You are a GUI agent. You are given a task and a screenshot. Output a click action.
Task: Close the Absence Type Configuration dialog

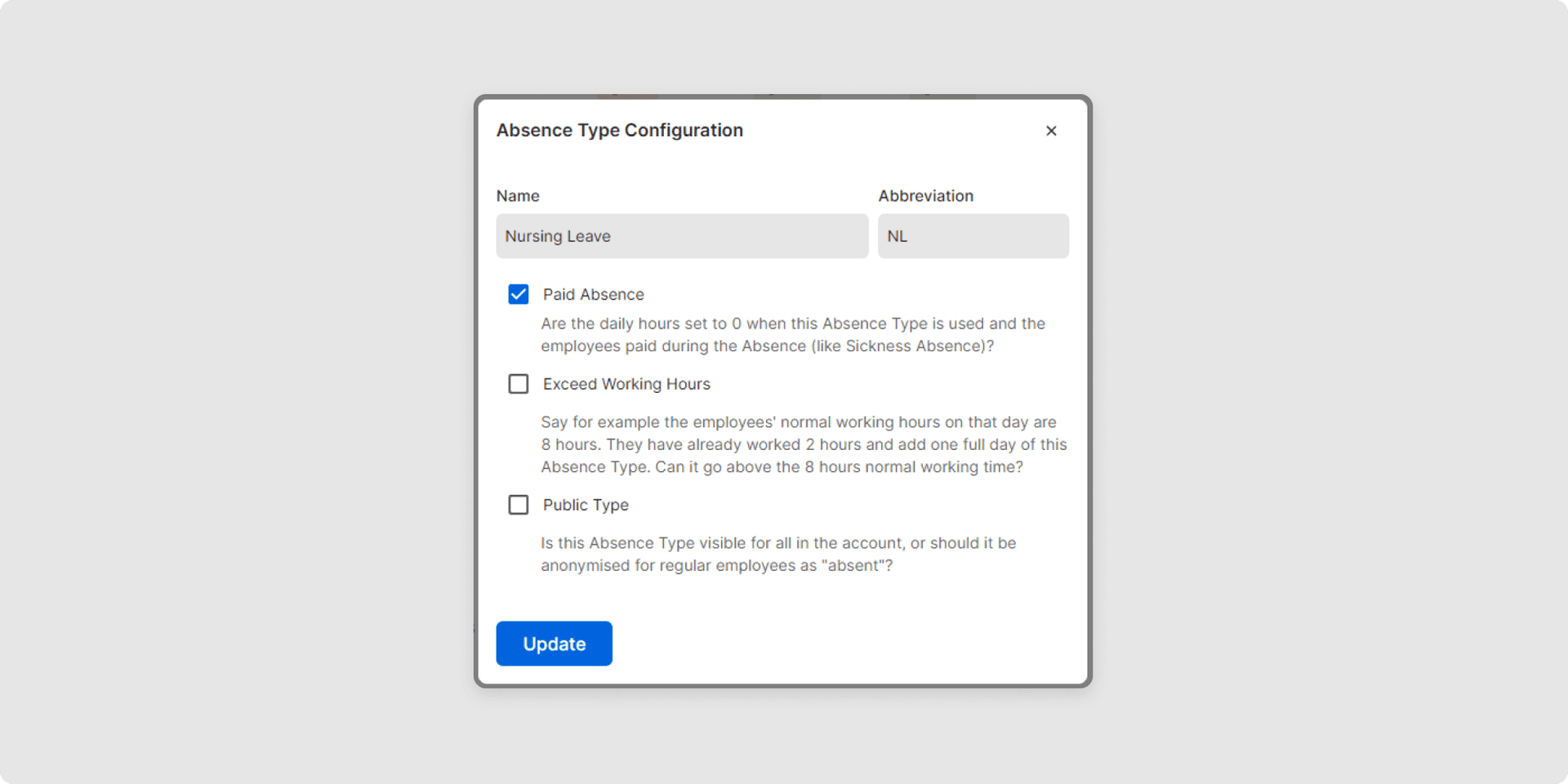[1051, 131]
